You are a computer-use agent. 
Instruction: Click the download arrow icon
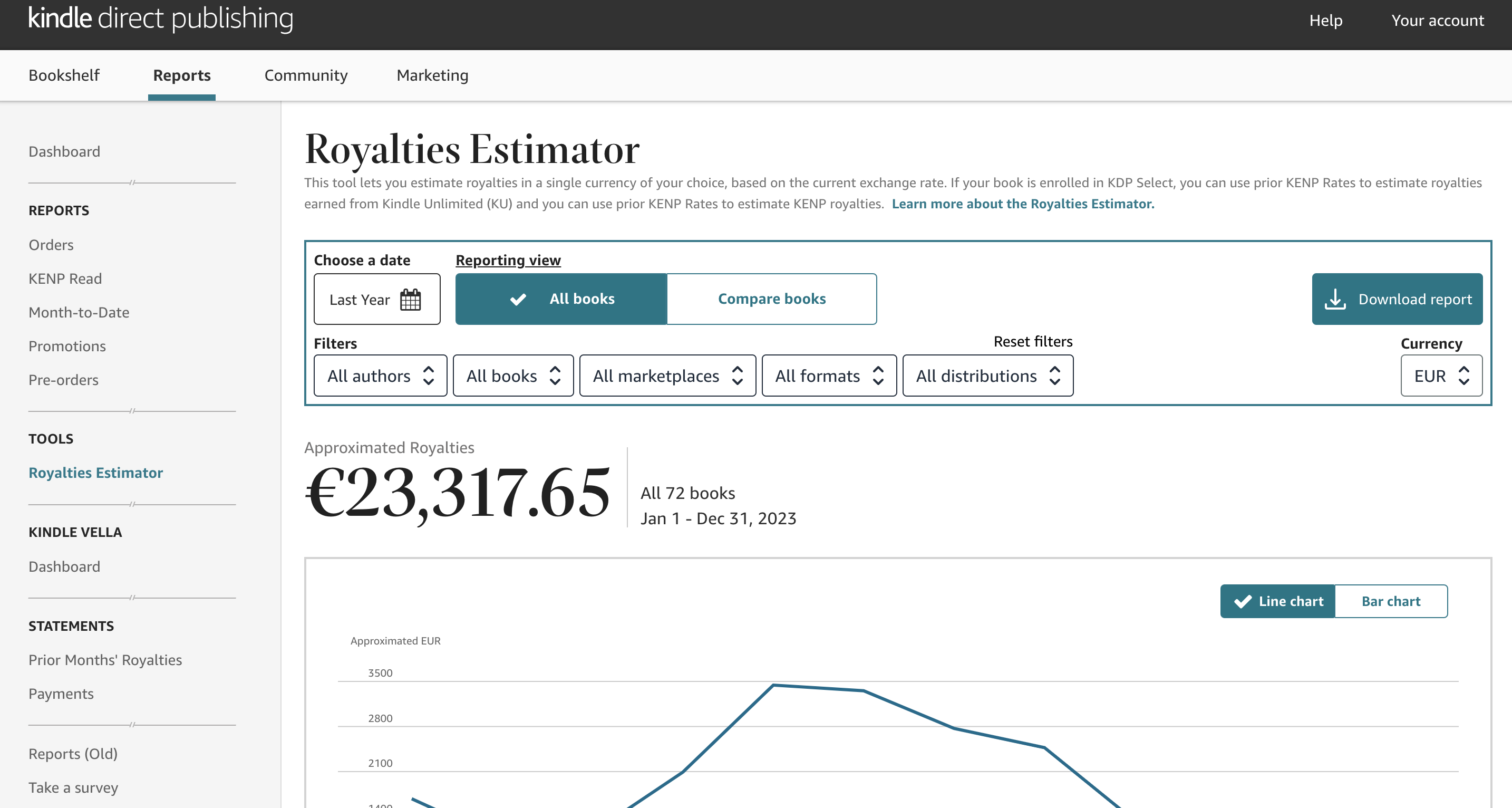point(1335,299)
